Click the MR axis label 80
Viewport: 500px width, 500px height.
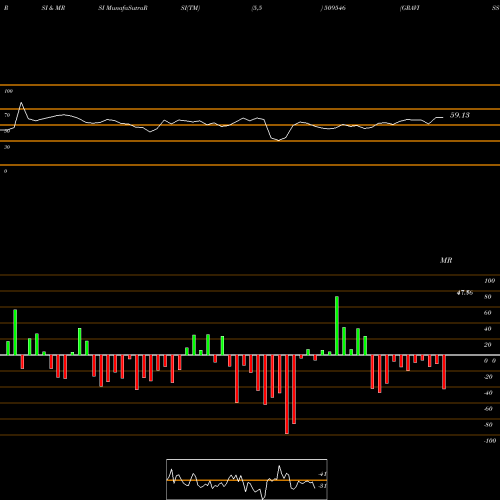point(488,297)
